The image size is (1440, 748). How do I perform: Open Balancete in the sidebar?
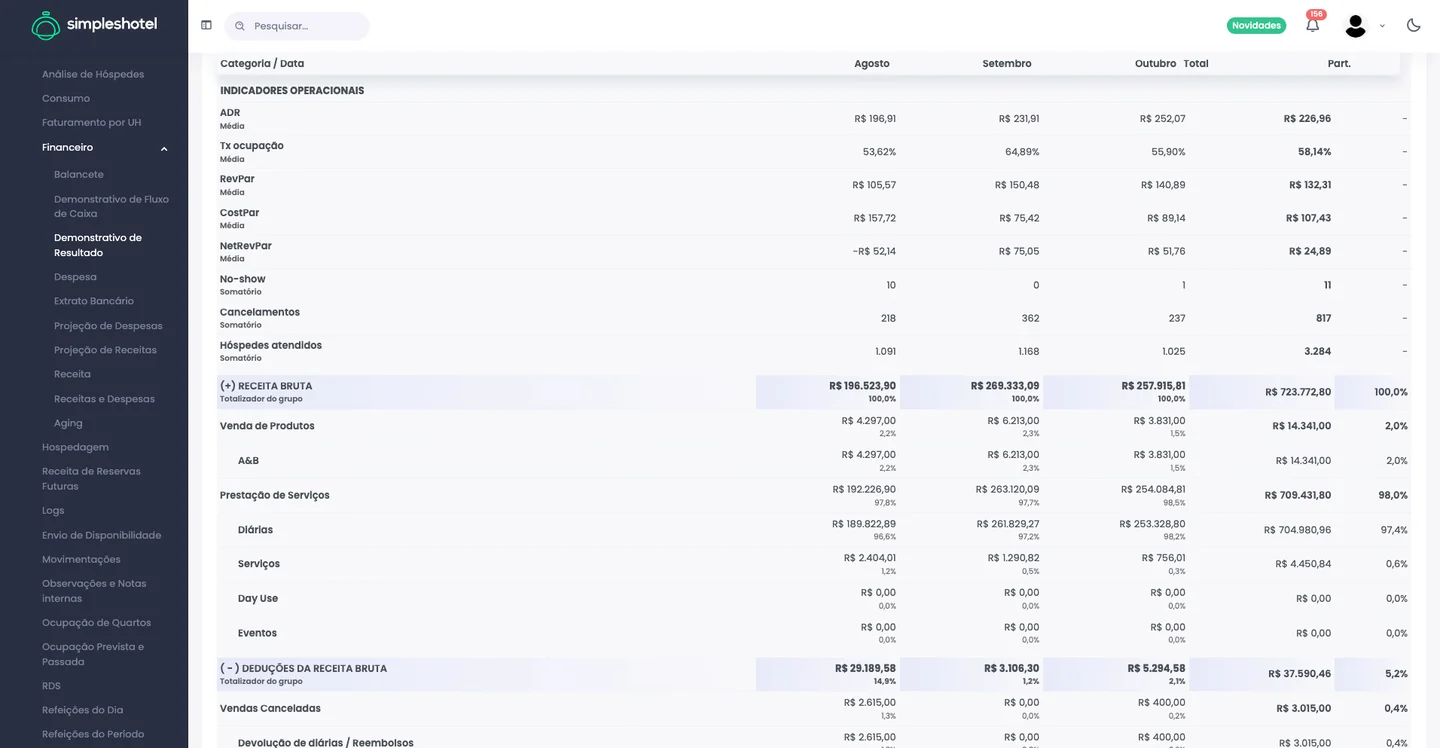79,174
